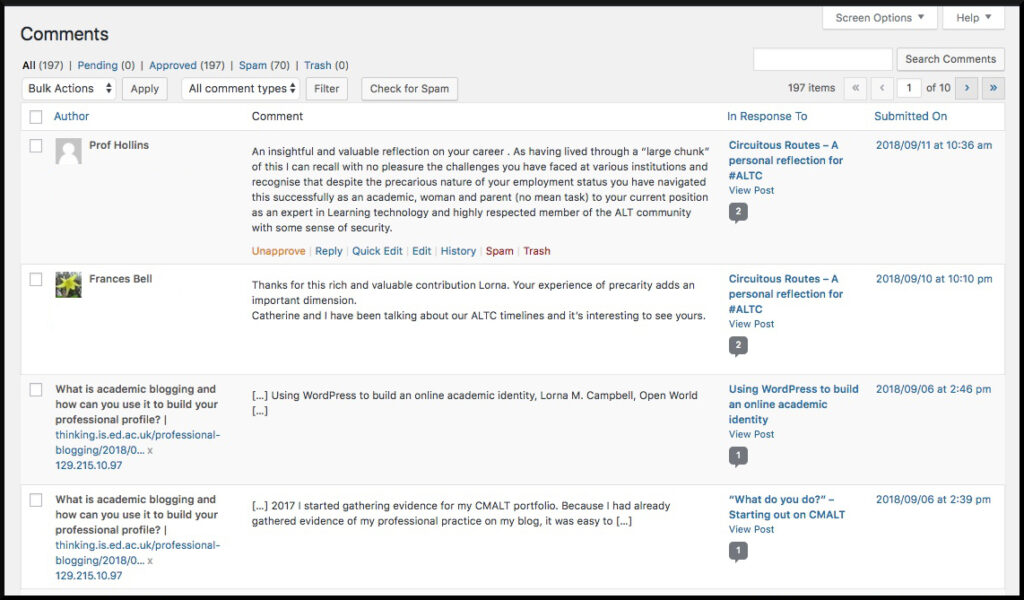Click comment count bubble on Prof Hollins row

738,212
